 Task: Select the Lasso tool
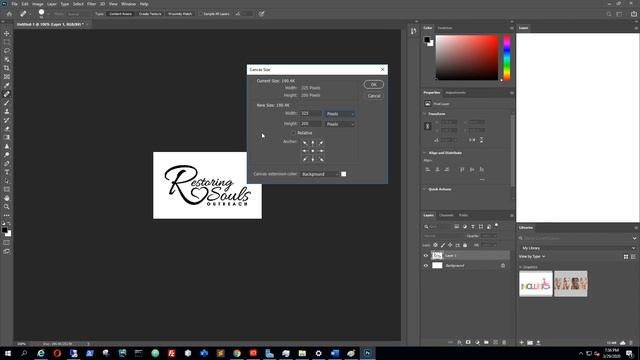[7, 51]
